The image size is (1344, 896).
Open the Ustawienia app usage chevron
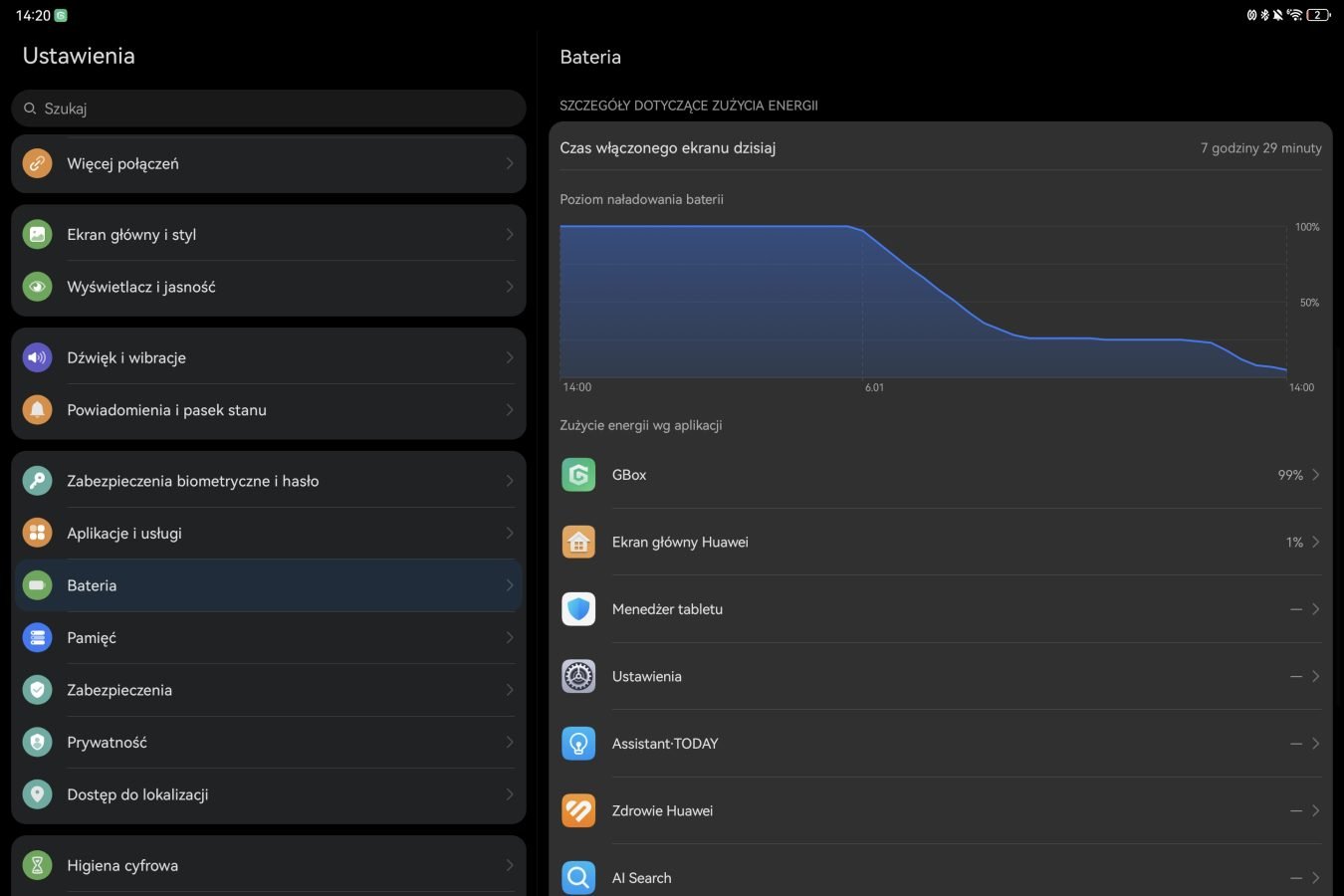[1316, 676]
